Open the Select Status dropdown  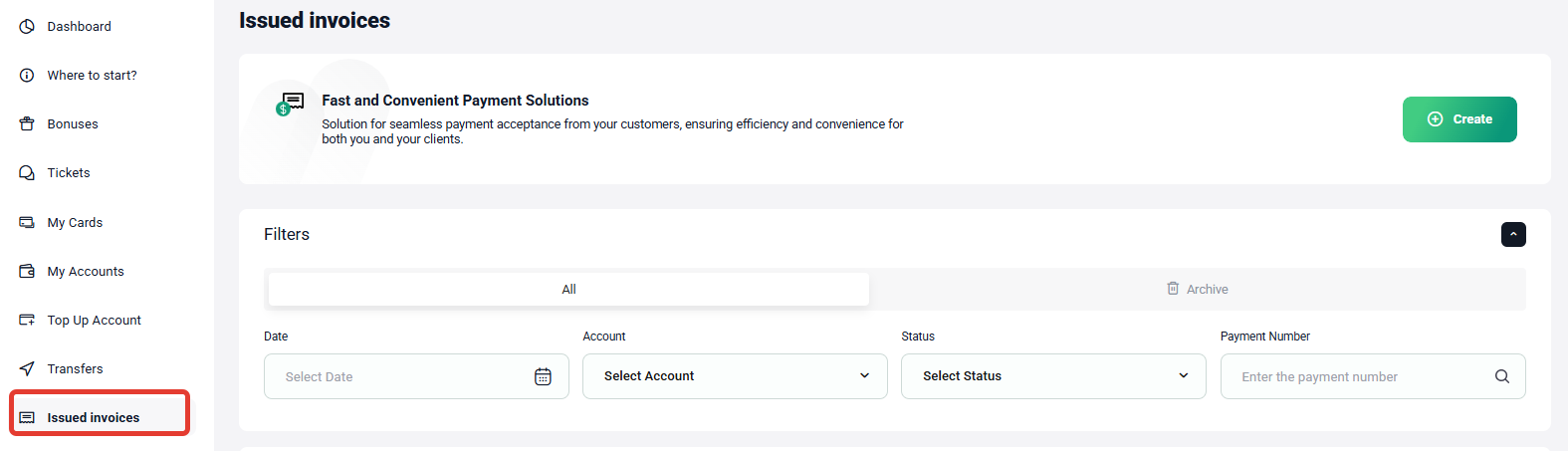coord(1053,376)
